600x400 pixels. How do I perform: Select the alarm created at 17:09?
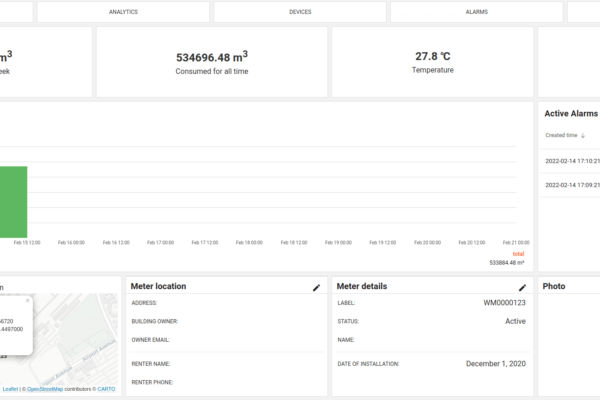point(572,184)
